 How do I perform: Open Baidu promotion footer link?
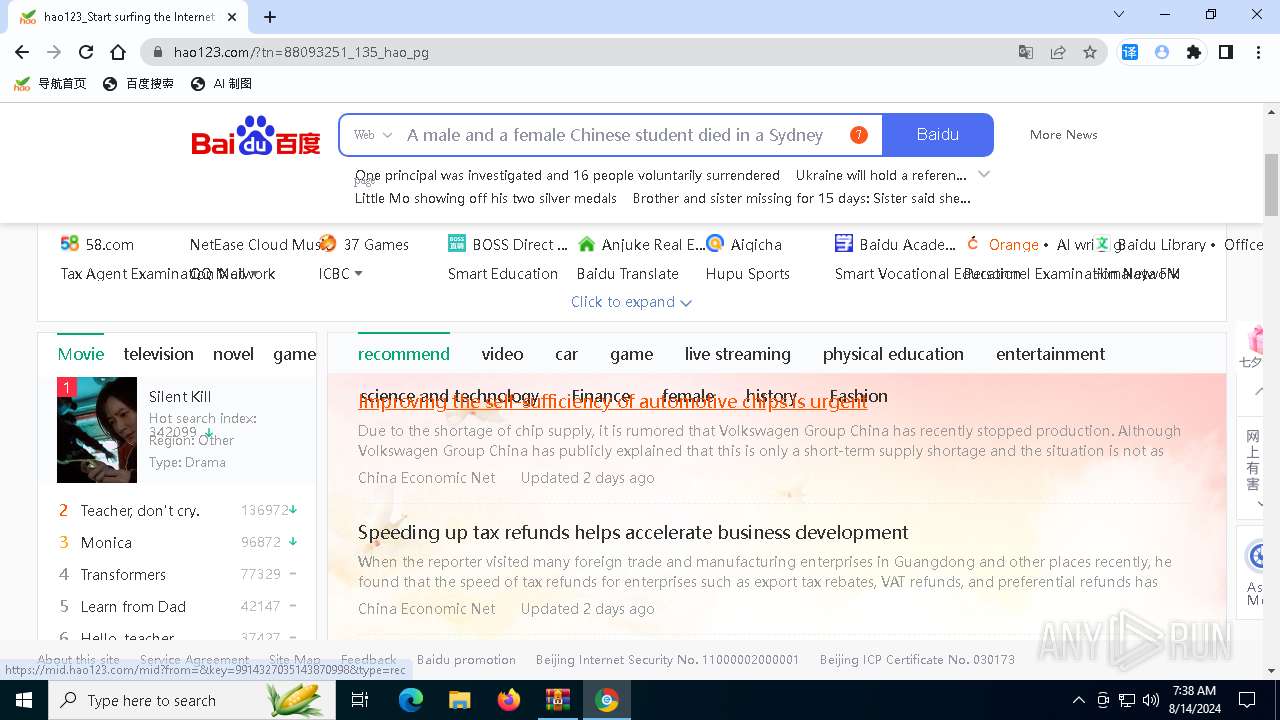pos(466,660)
